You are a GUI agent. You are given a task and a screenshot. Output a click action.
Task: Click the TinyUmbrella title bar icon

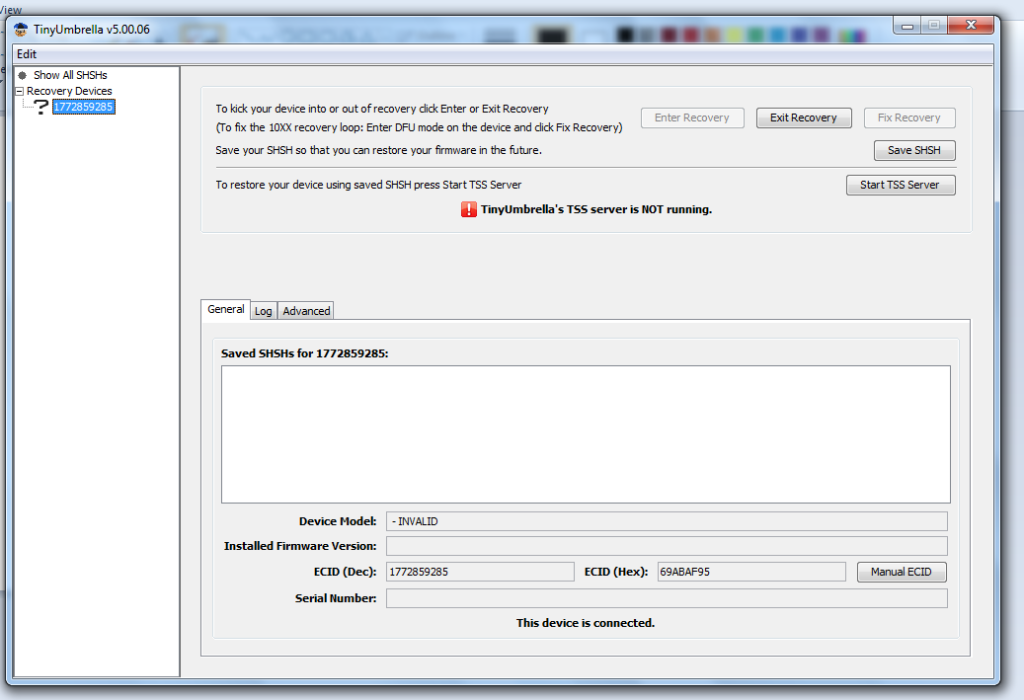(21, 29)
